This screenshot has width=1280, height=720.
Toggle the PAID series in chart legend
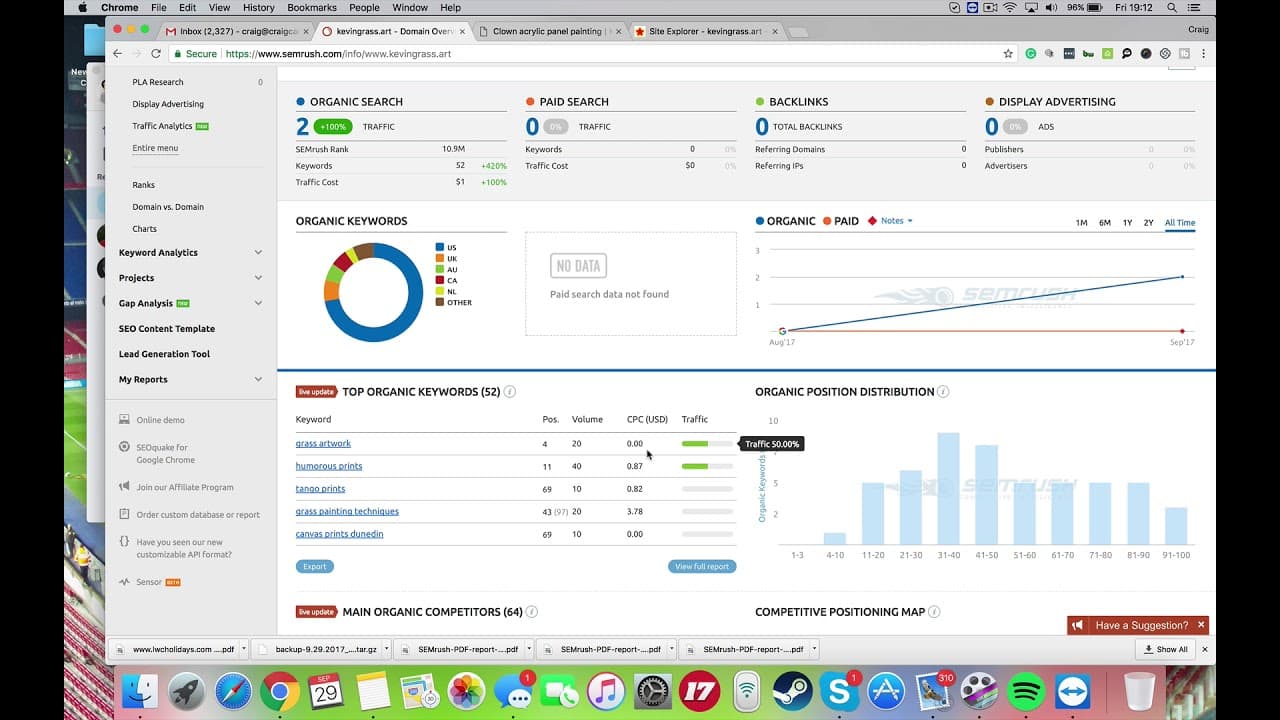pos(840,221)
